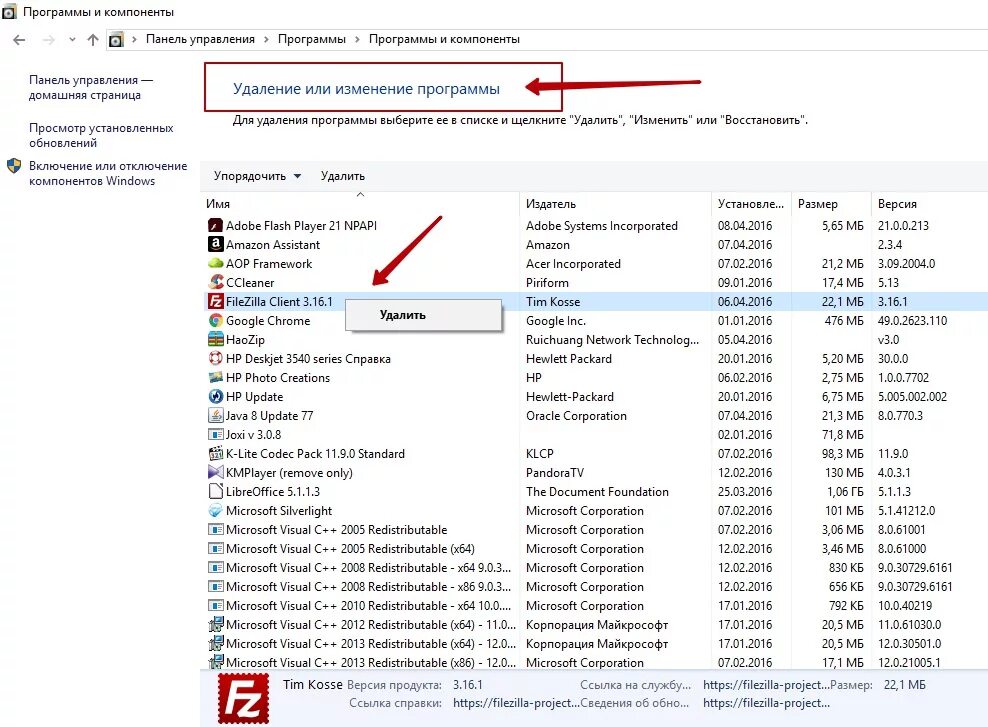Go back with the back arrow
Image resolution: width=988 pixels, height=727 pixels.
[x=19, y=40]
